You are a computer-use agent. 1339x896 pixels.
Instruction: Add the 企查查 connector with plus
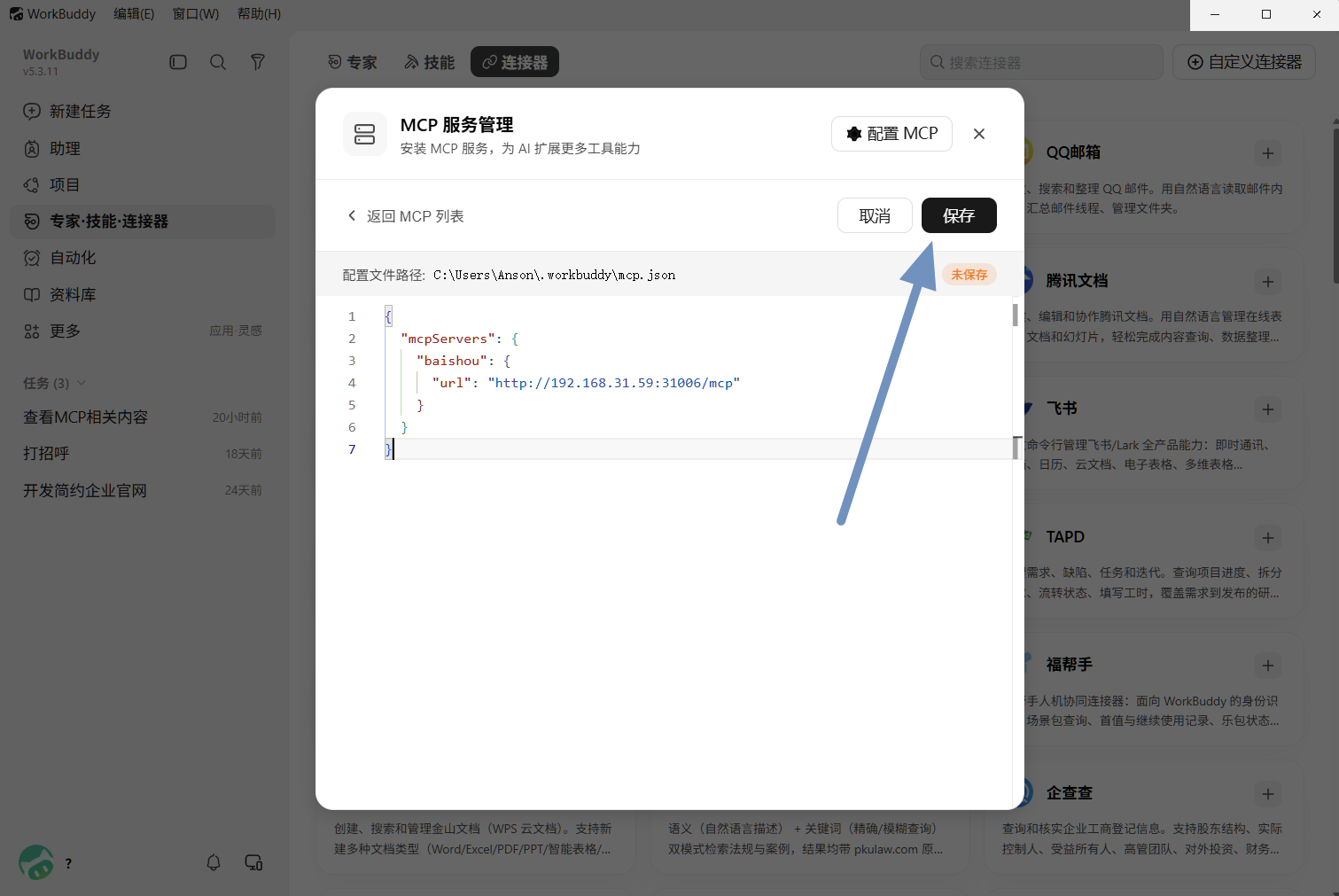click(x=1268, y=794)
